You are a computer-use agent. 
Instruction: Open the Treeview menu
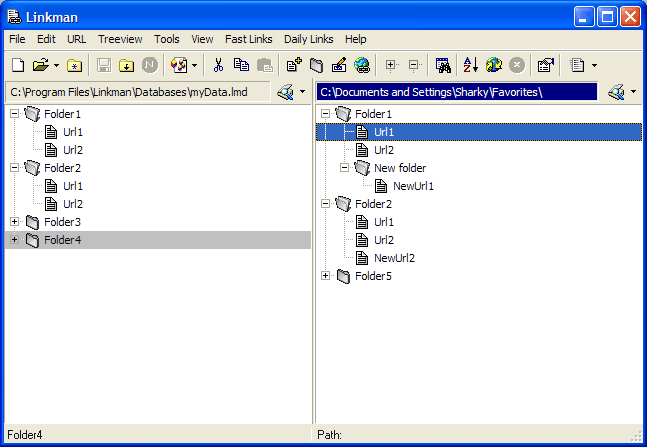click(120, 39)
